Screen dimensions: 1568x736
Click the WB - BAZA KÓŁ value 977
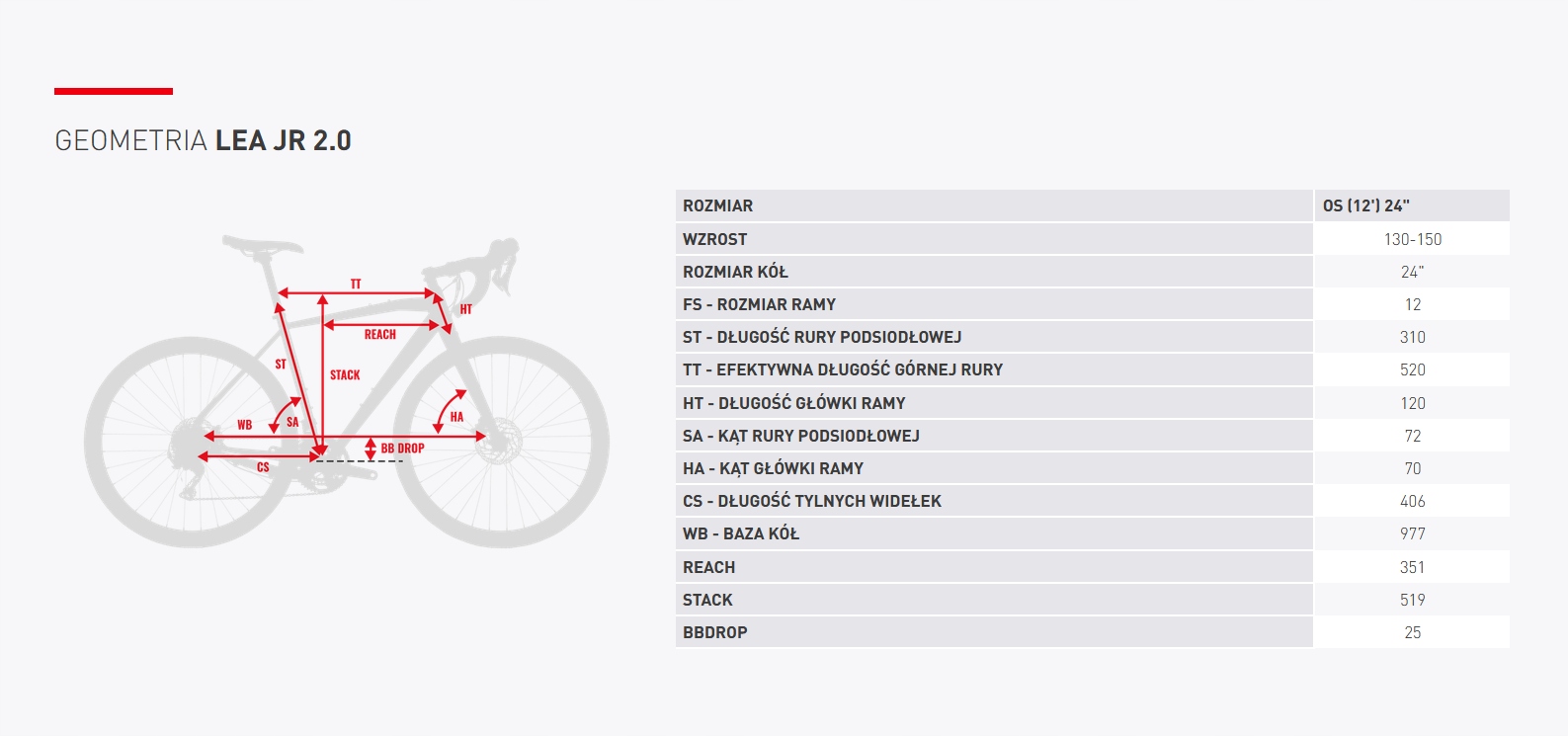[1412, 533]
